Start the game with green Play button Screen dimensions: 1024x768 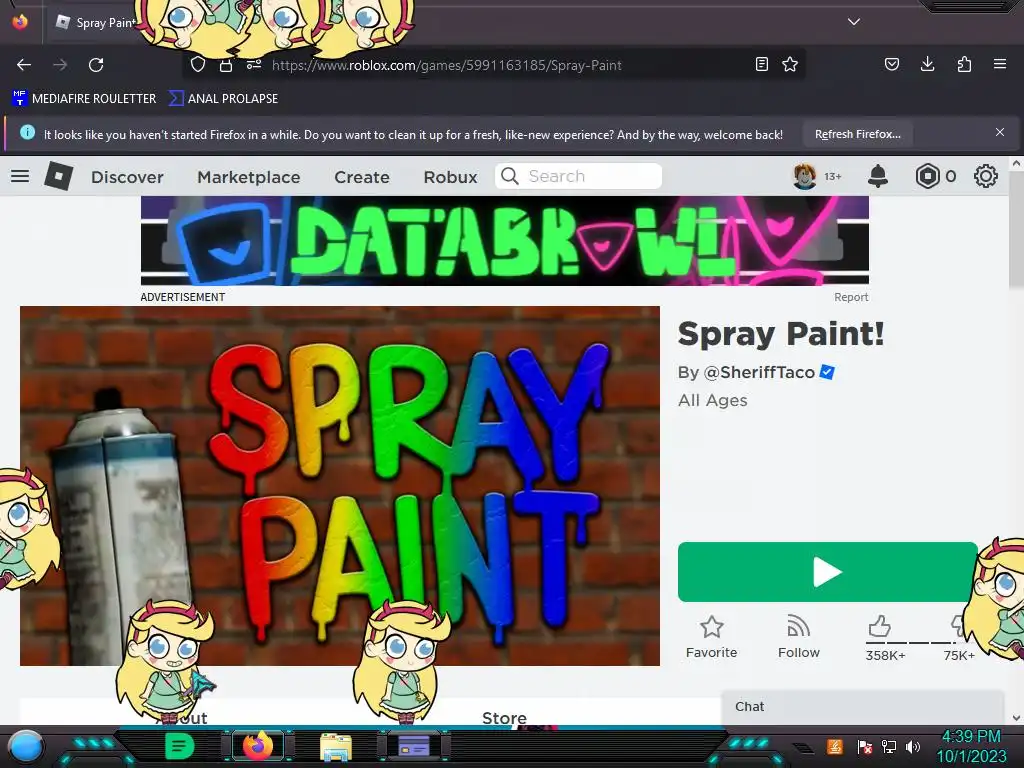tap(827, 572)
